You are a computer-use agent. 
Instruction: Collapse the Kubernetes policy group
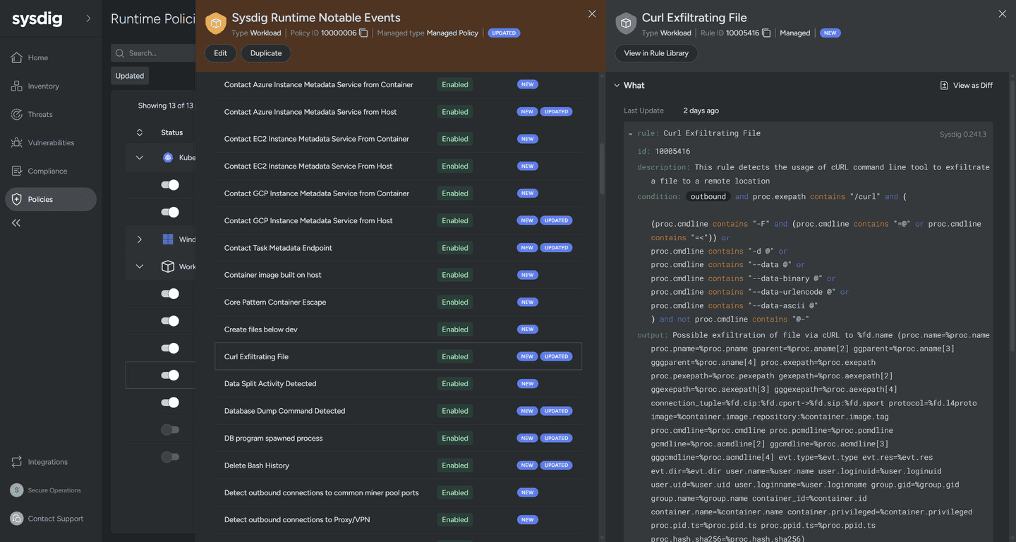pyautogui.click(x=139, y=158)
